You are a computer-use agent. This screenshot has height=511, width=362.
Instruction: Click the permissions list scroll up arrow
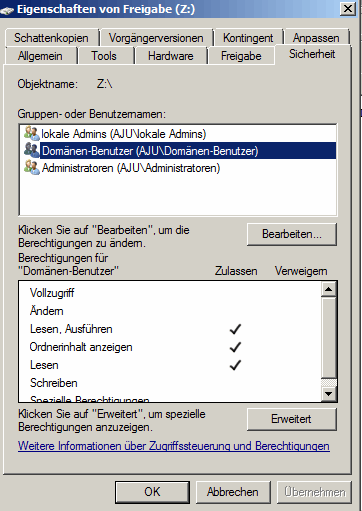click(x=329, y=289)
